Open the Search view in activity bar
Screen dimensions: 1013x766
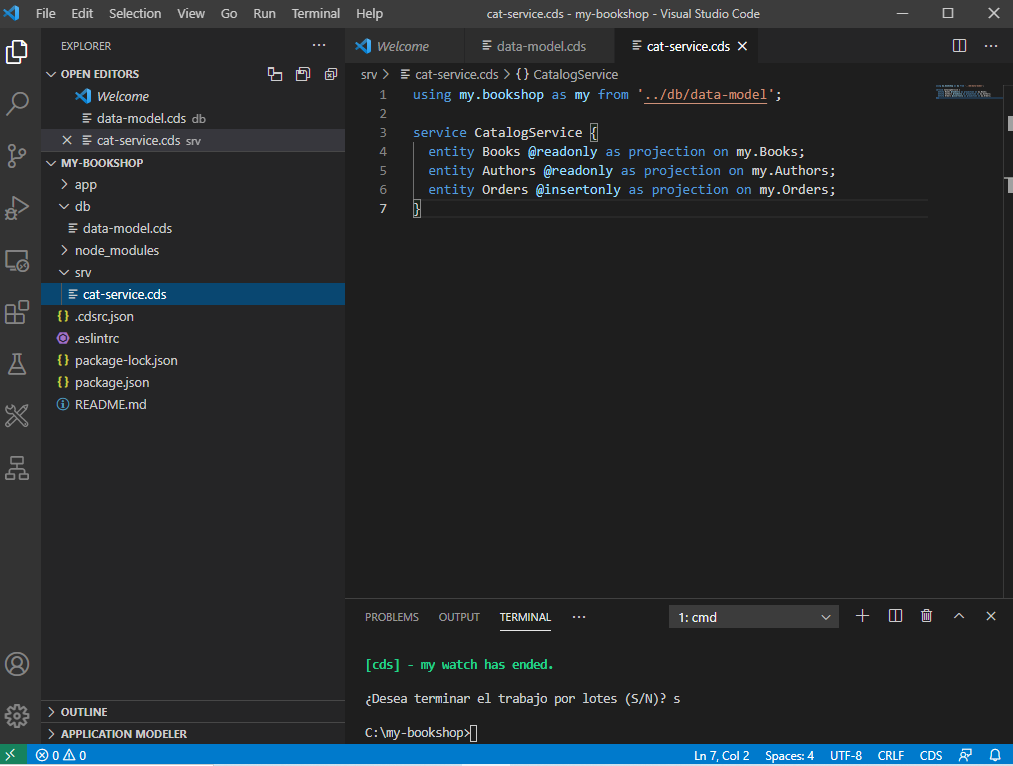coord(17,103)
